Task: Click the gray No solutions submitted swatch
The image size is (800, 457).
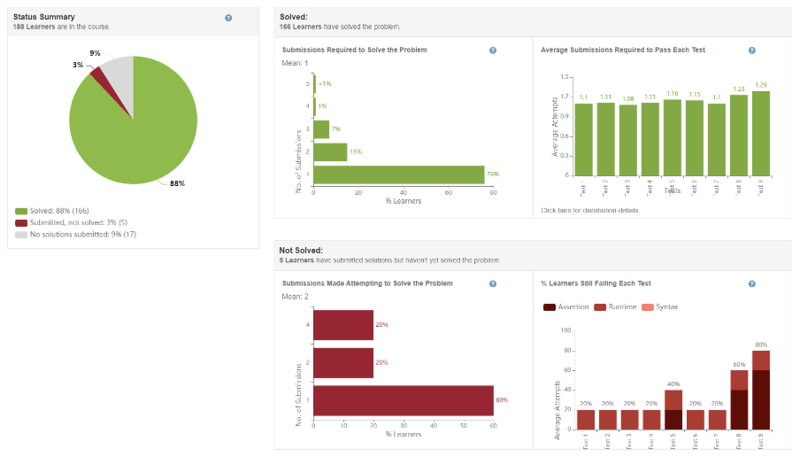Action: point(21,235)
